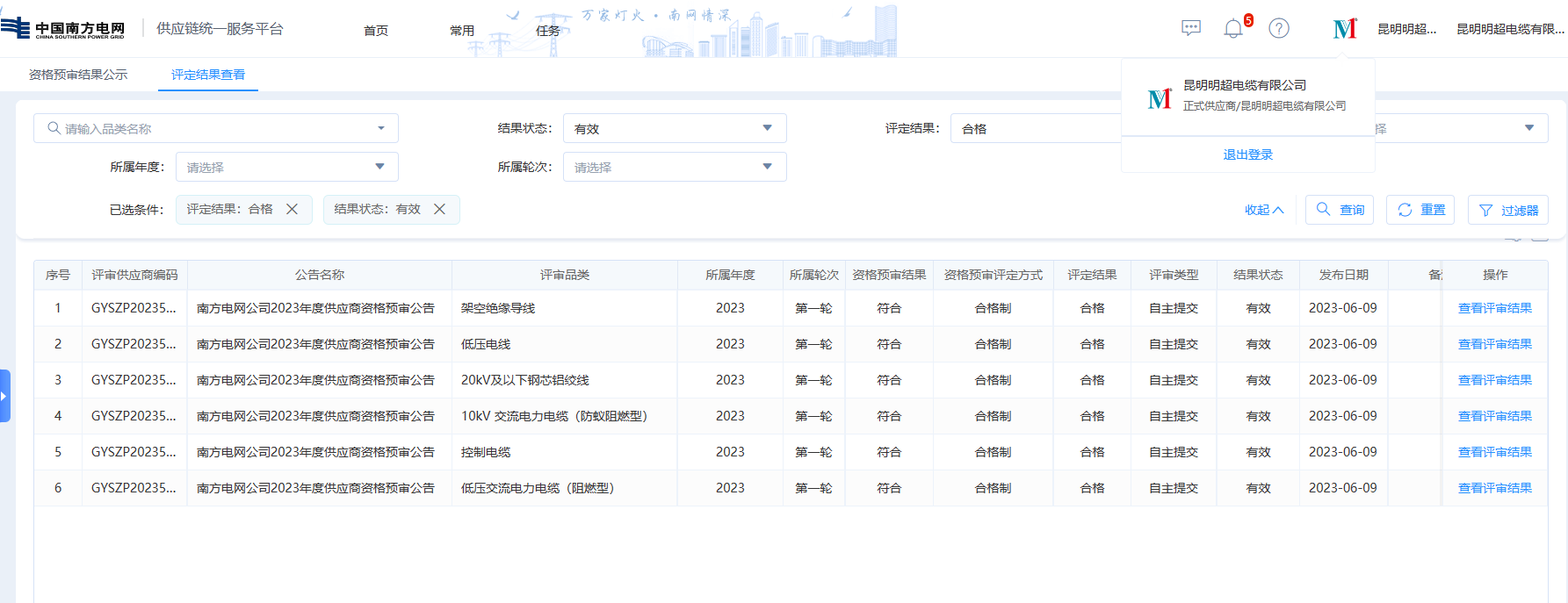Open the 首页 menu item
Image resolution: width=1568 pixels, height=603 pixels.
click(376, 31)
